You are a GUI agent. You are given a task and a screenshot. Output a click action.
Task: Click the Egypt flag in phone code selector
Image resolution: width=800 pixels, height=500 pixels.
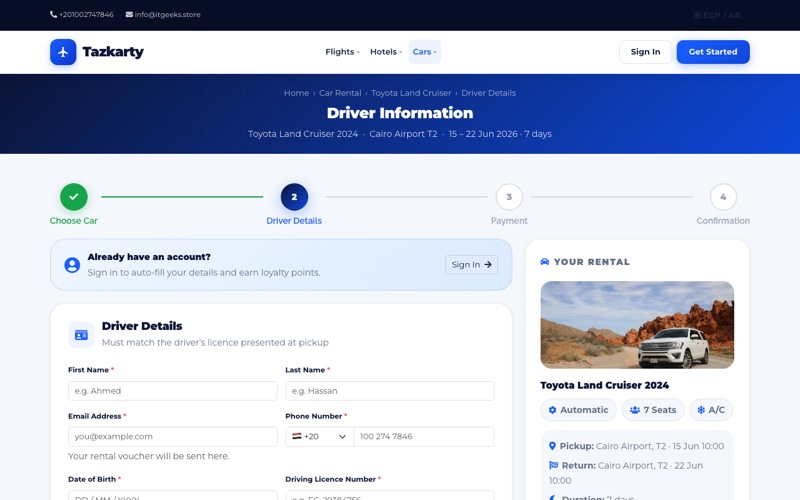coord(296,436)
